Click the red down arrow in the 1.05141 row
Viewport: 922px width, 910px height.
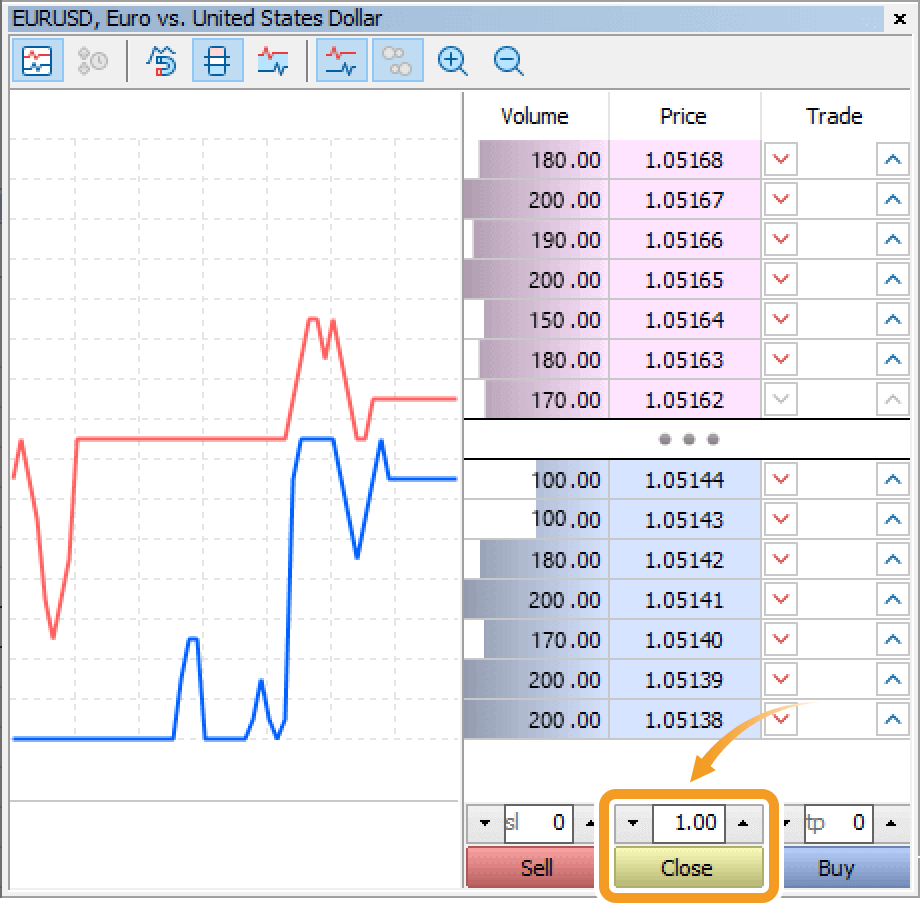[x=781, y=600]
